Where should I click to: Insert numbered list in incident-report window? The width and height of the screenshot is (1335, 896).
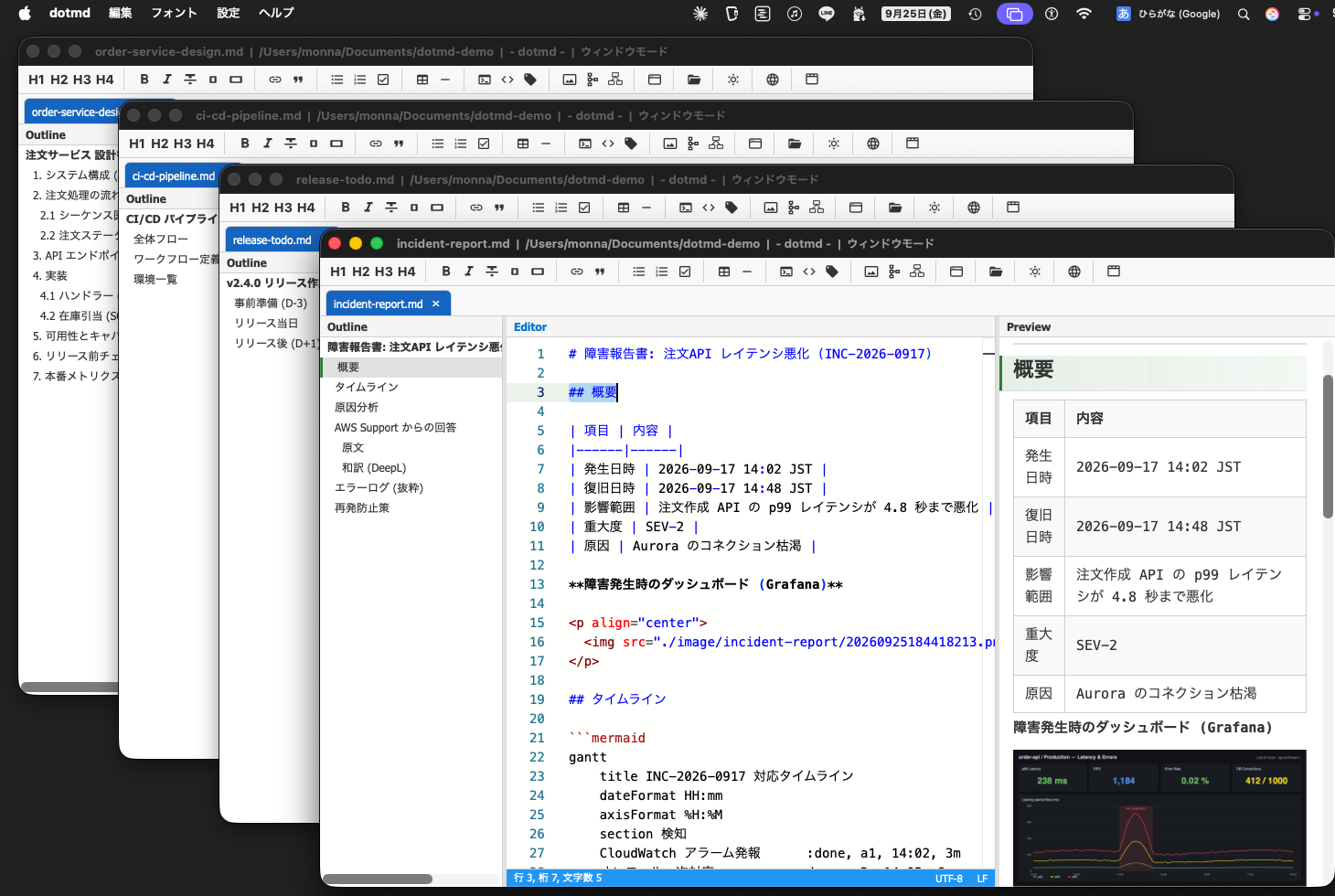coord(662,272)
